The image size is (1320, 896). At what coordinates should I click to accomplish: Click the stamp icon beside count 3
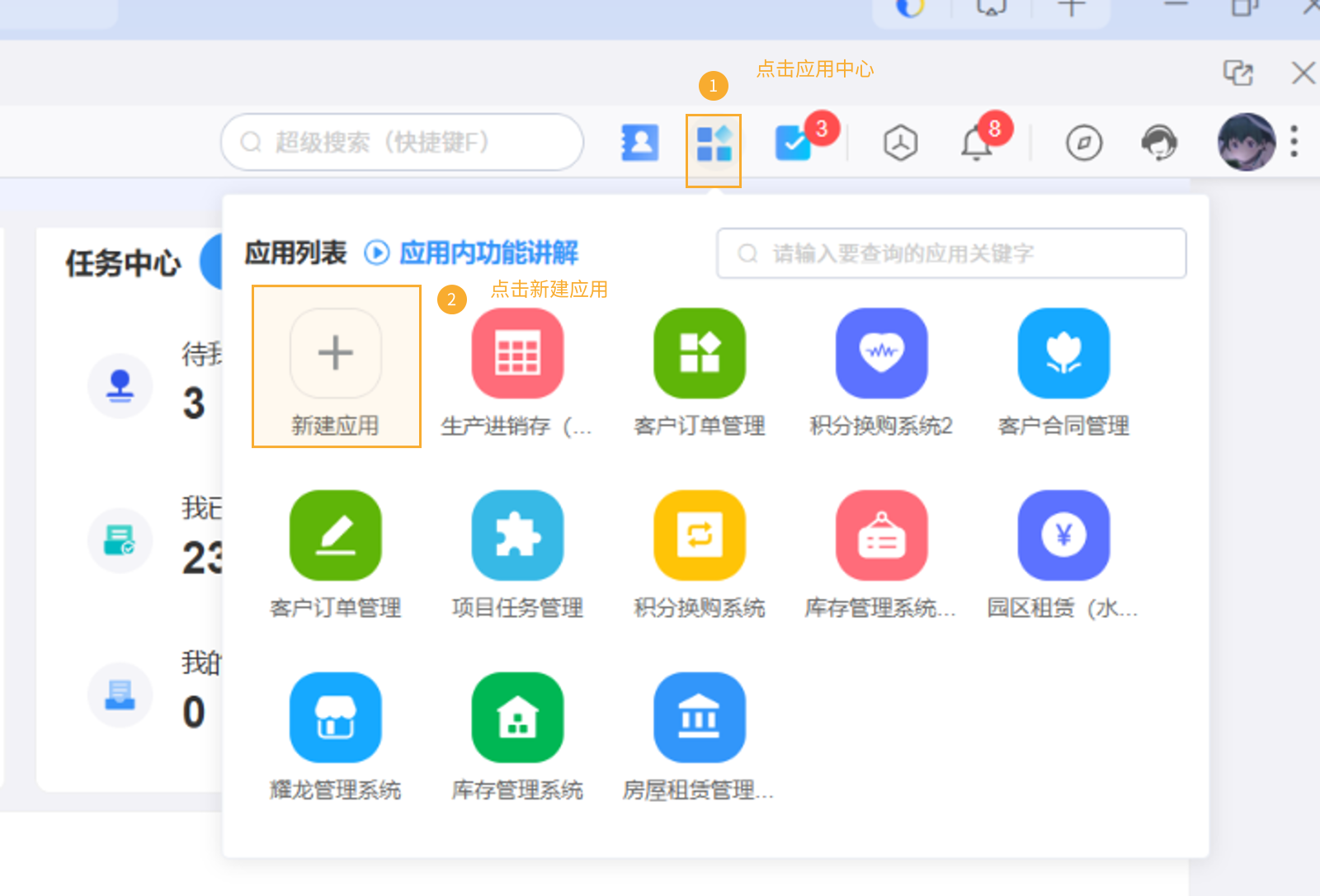pyautogui.click(x=120, y=386)
